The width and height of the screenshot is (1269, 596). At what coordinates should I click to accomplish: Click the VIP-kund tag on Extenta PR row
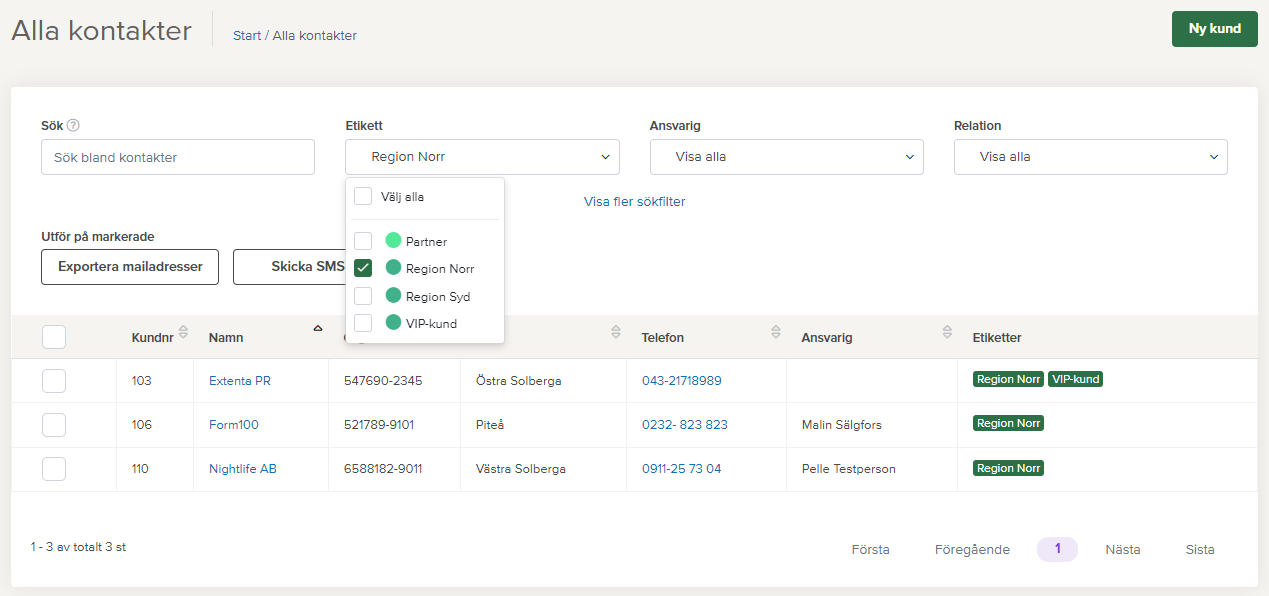(x=1075, y=380)
